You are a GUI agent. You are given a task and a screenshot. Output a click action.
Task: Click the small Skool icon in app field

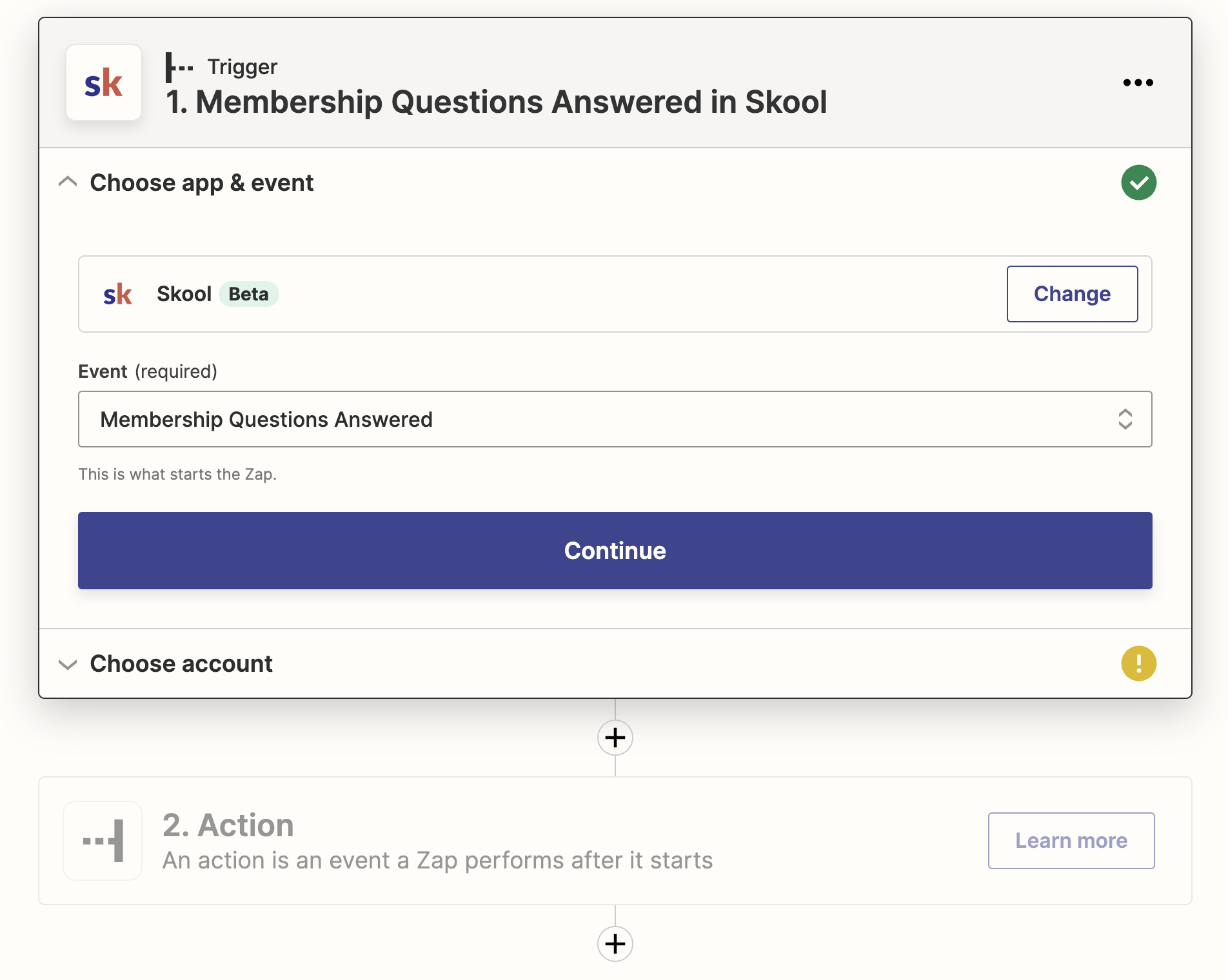click(x=117, y=294)
